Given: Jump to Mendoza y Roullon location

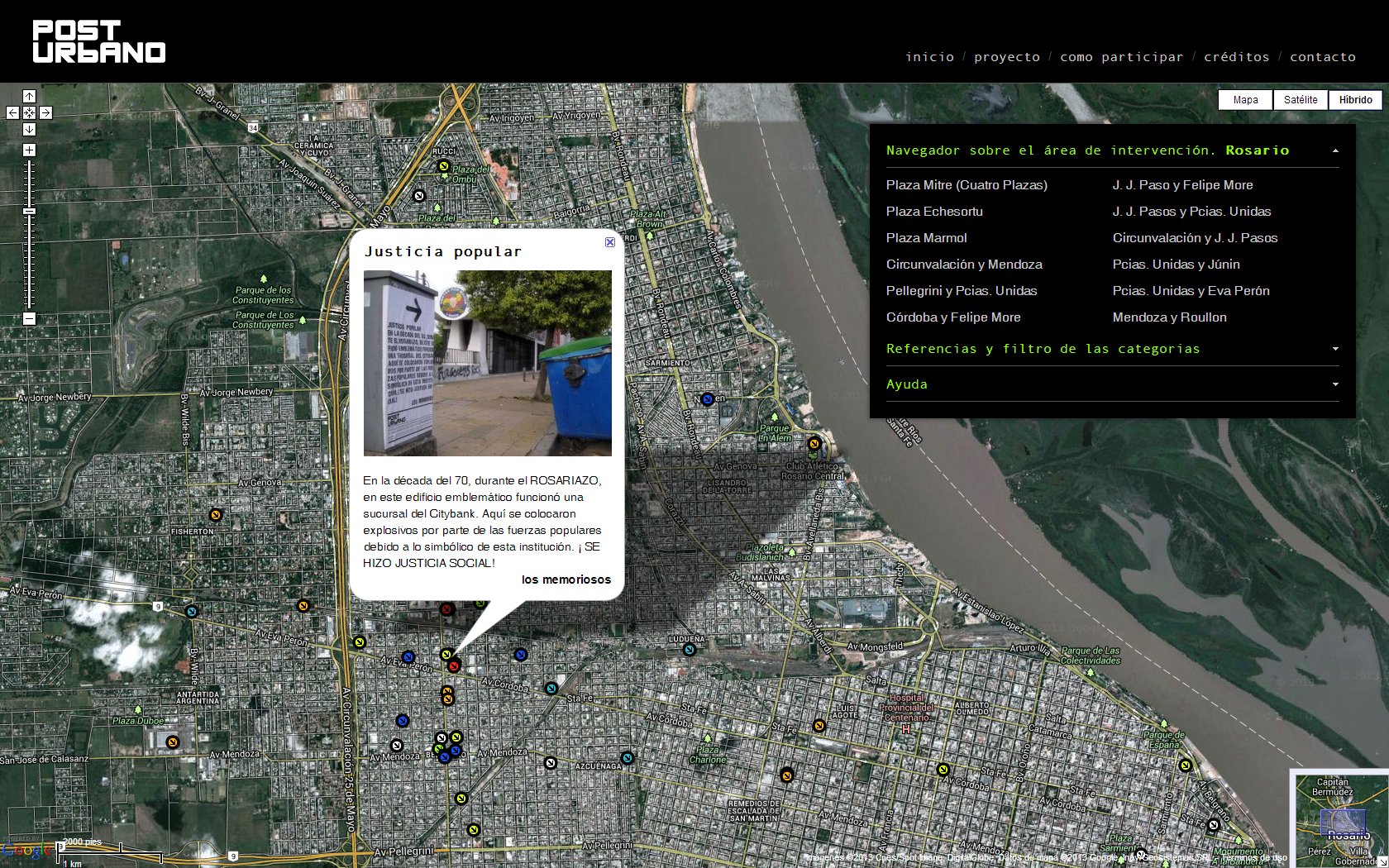Looking at the screenshot, I should click(x=1169, y=317).
